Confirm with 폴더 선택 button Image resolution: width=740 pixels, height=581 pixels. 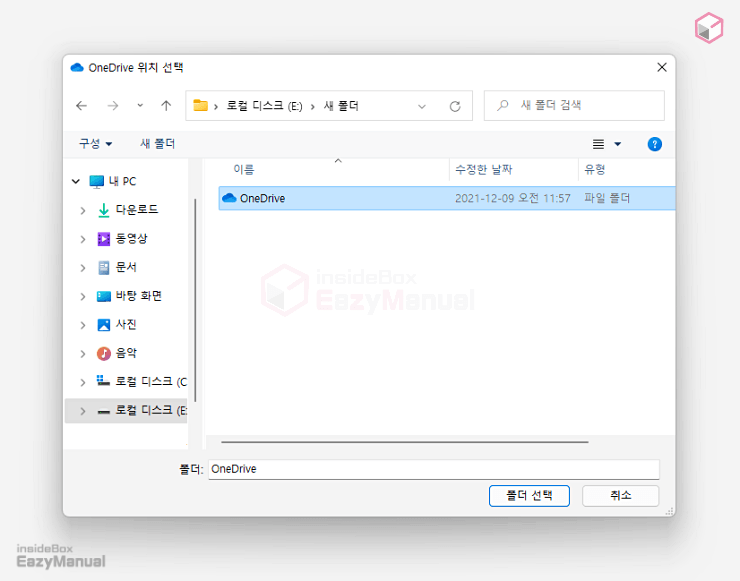point(529,496)
